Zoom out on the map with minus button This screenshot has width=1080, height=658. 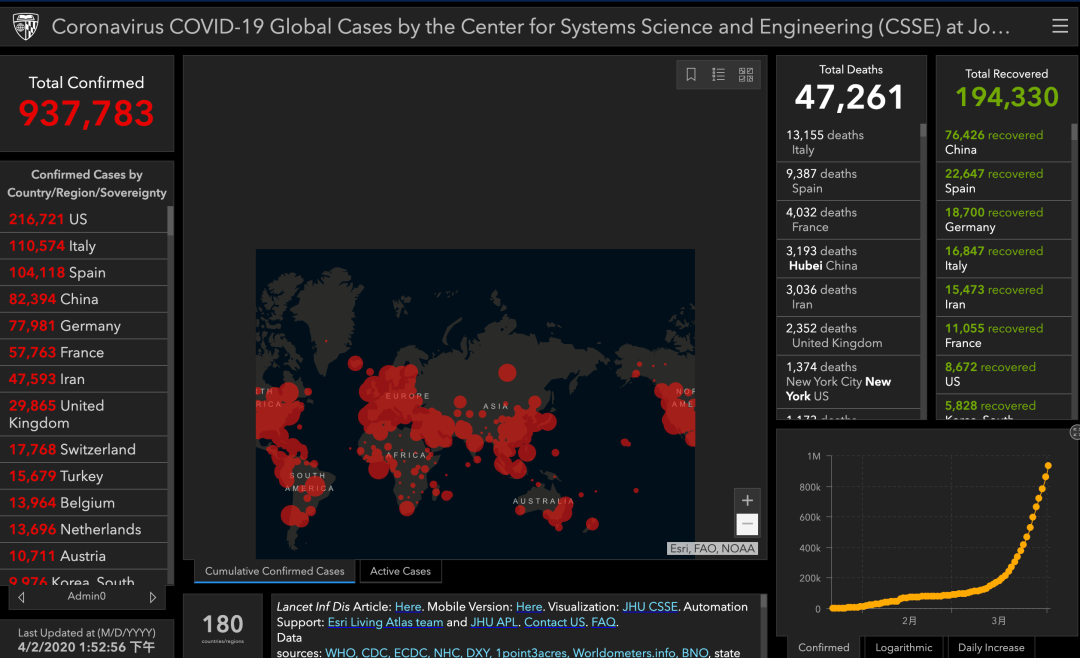(x=747, y=524)
